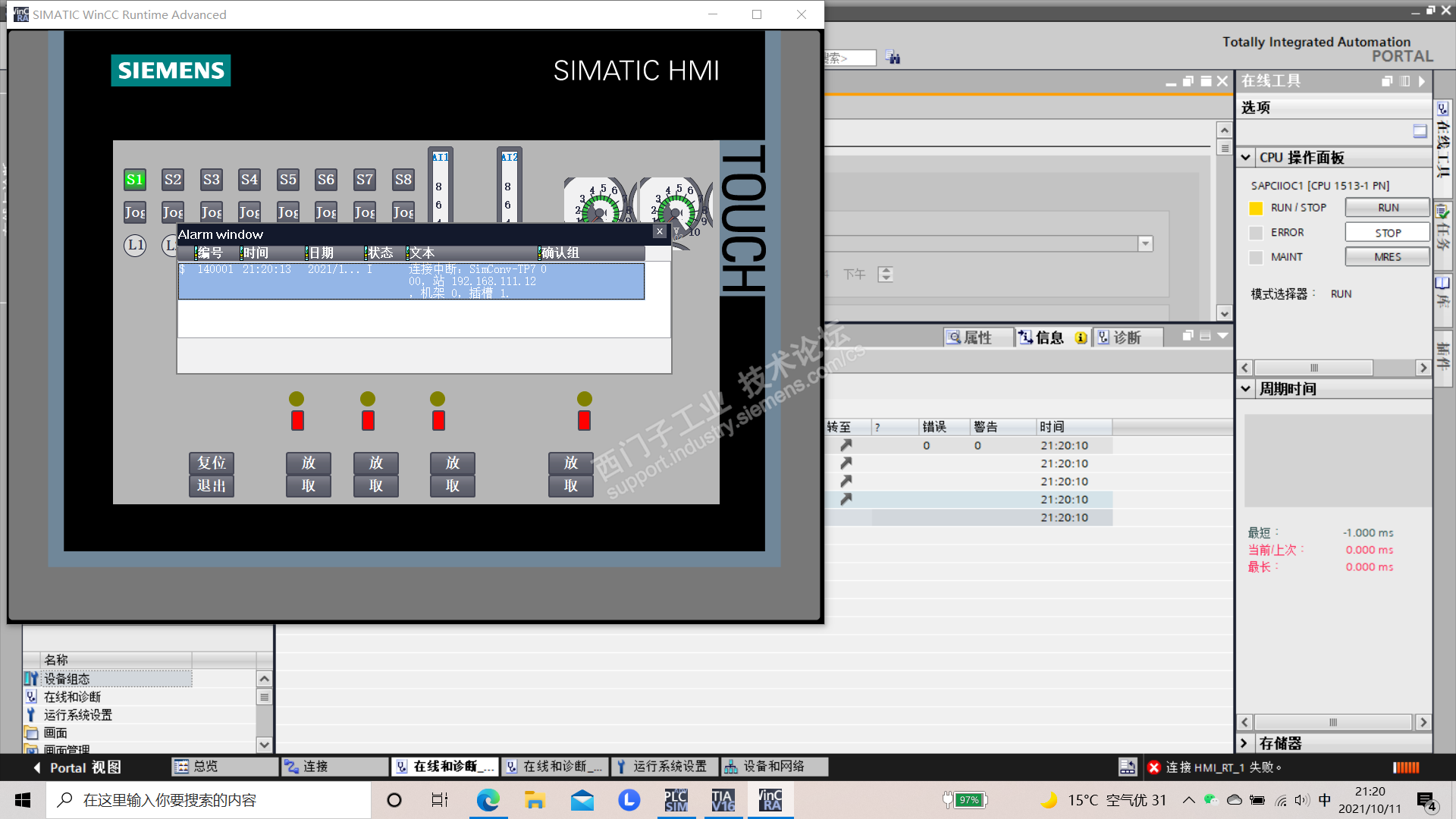Click the search icon next to the search field
Image resolution: width=1456 pixels, height=819 pixels.
click(x=893, y=58)
